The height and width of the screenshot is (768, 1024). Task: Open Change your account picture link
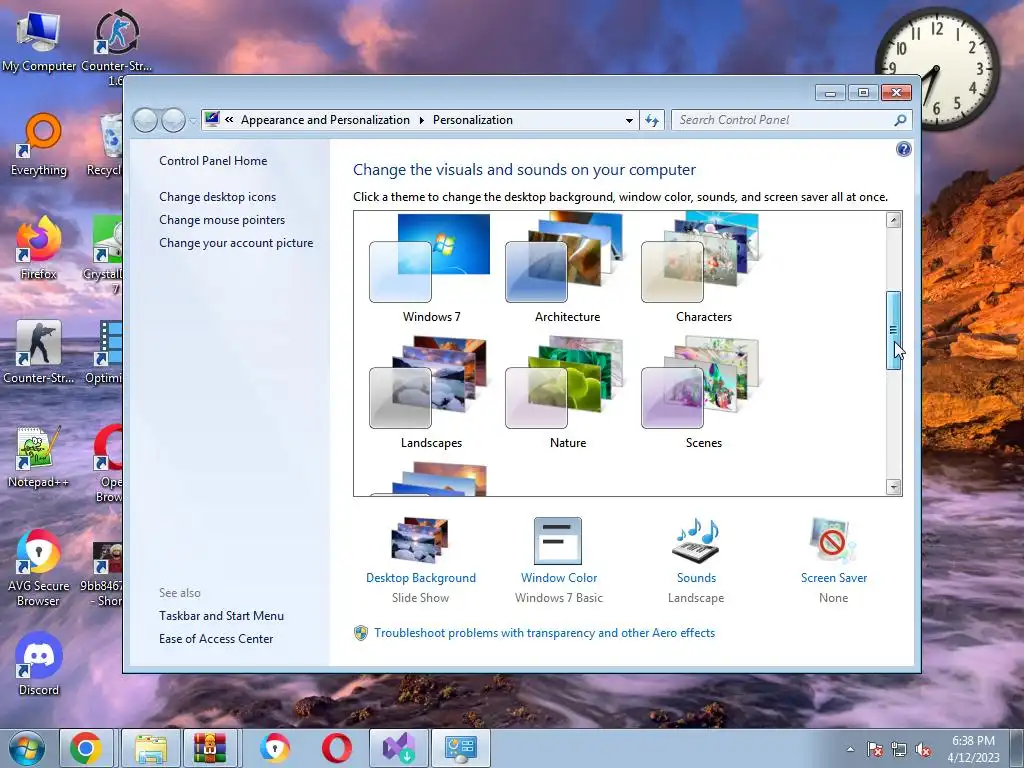click(236, 243)
